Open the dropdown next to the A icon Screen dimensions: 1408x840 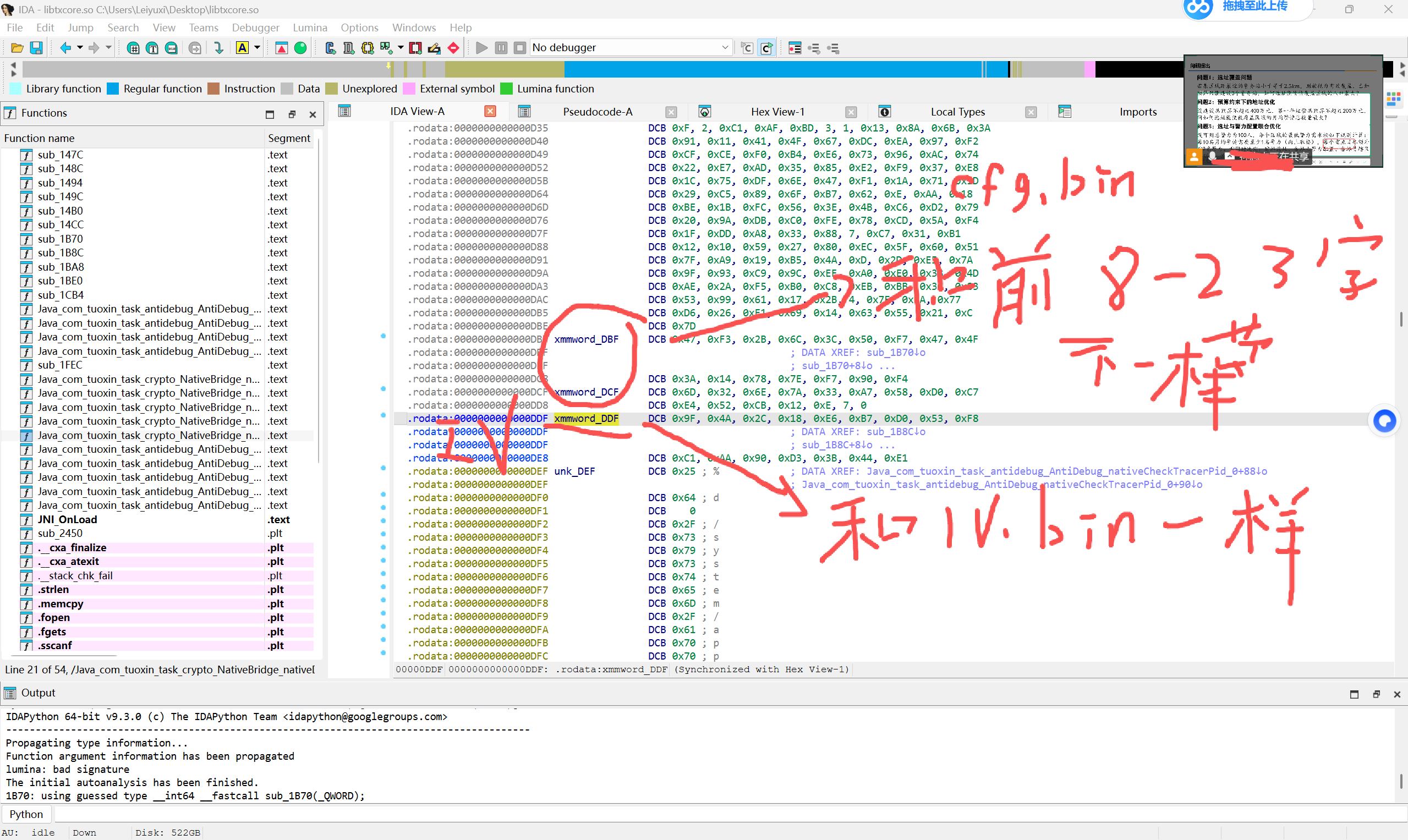(x=257, y=48)
